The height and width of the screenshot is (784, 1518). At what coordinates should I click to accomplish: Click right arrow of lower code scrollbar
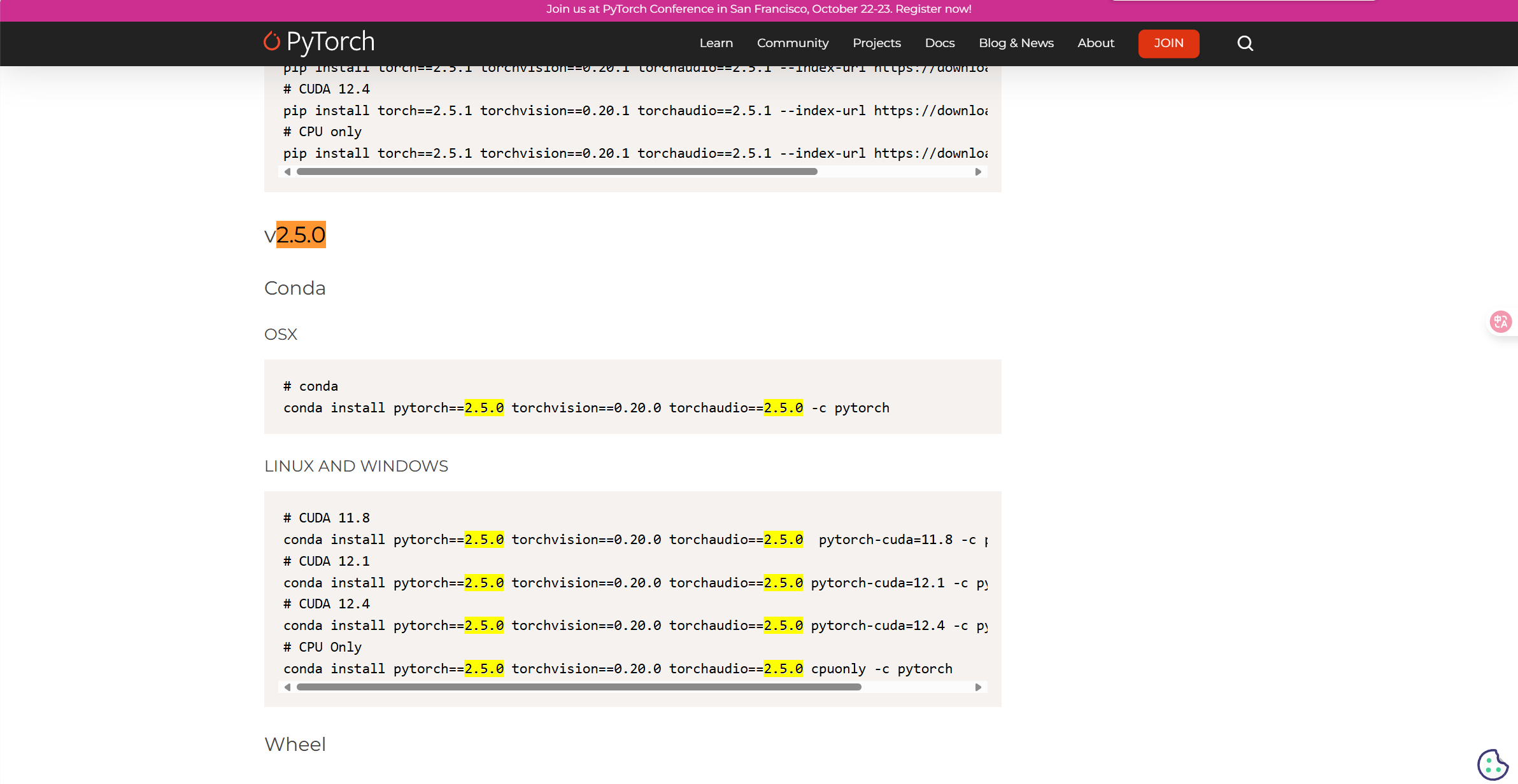pyautogui.click(x=978, y=687)
